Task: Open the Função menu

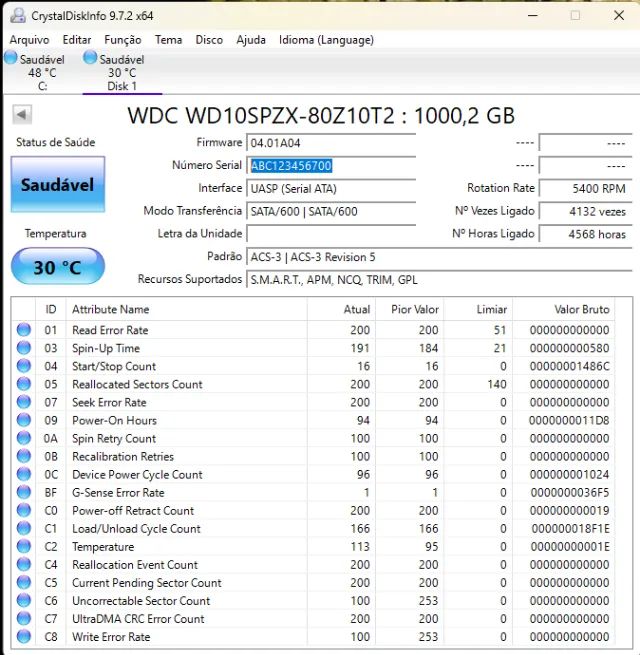Action: coord(123,40)
